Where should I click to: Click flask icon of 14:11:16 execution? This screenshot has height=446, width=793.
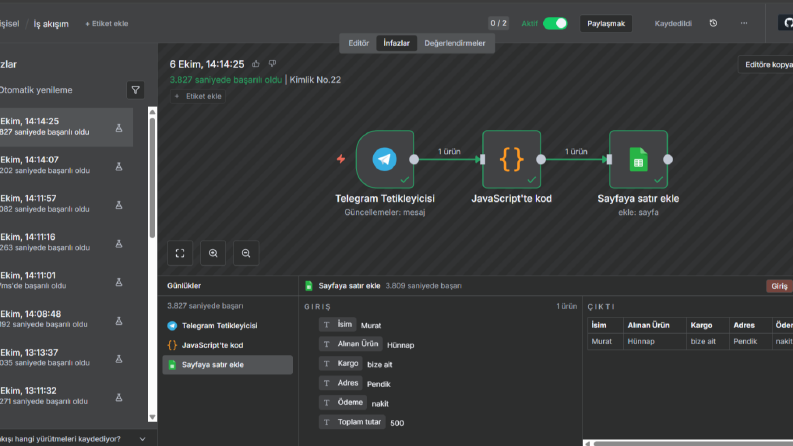coord(119,244)
